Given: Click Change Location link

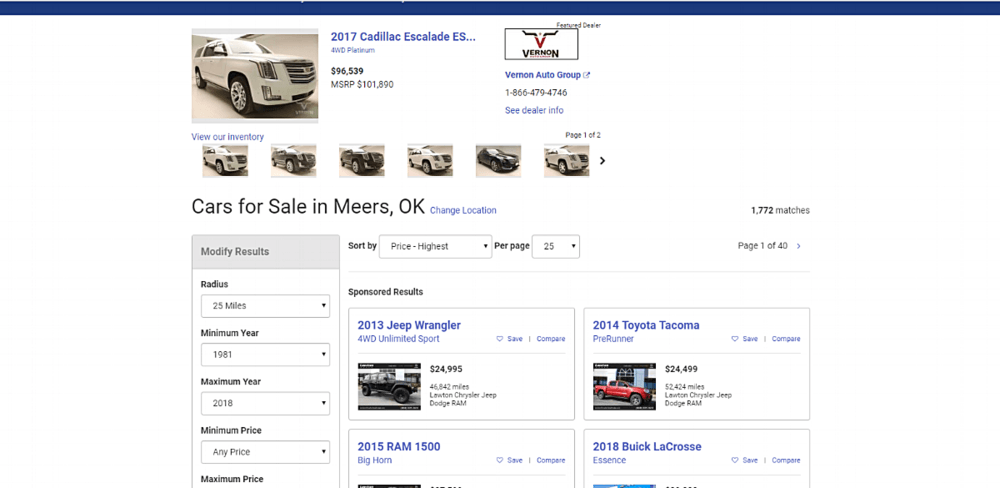Looking at the screenshot, I should 463,211.
